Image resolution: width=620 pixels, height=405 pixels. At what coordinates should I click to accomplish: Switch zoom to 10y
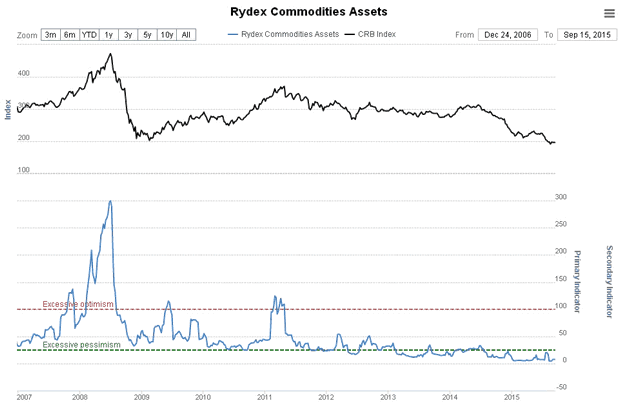167,35
